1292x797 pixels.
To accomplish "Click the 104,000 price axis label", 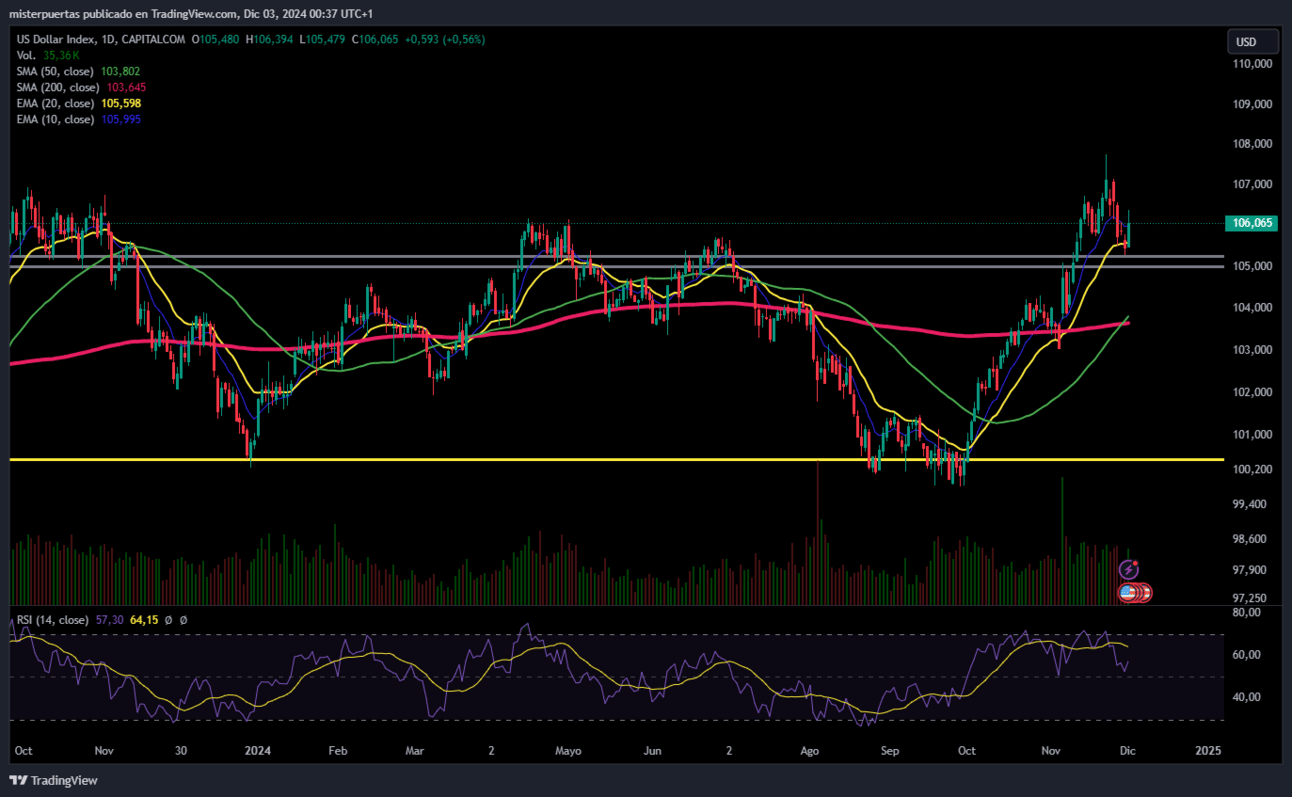I will (1253, 308).
